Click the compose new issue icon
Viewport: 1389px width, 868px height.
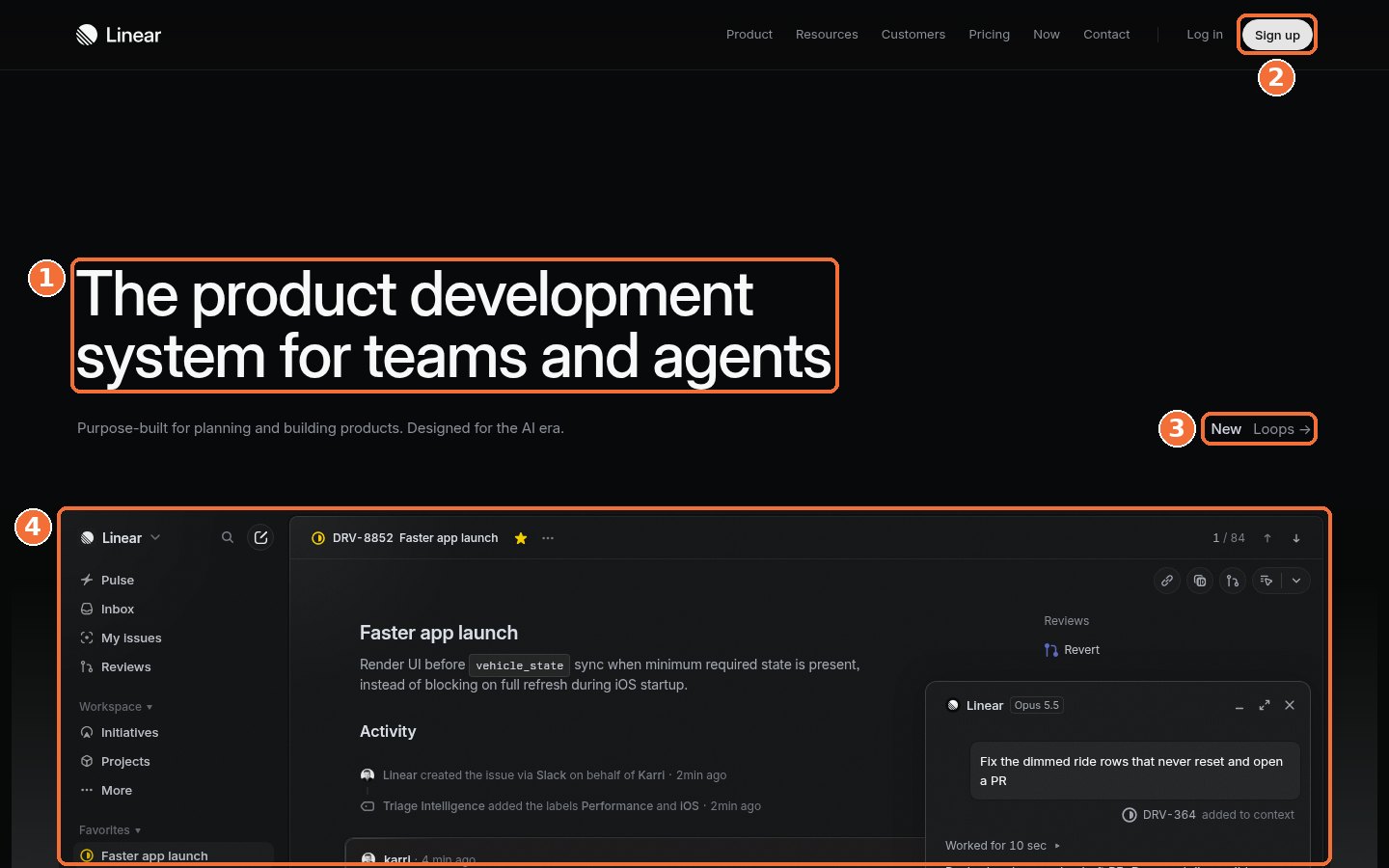[x=260, y=537]
